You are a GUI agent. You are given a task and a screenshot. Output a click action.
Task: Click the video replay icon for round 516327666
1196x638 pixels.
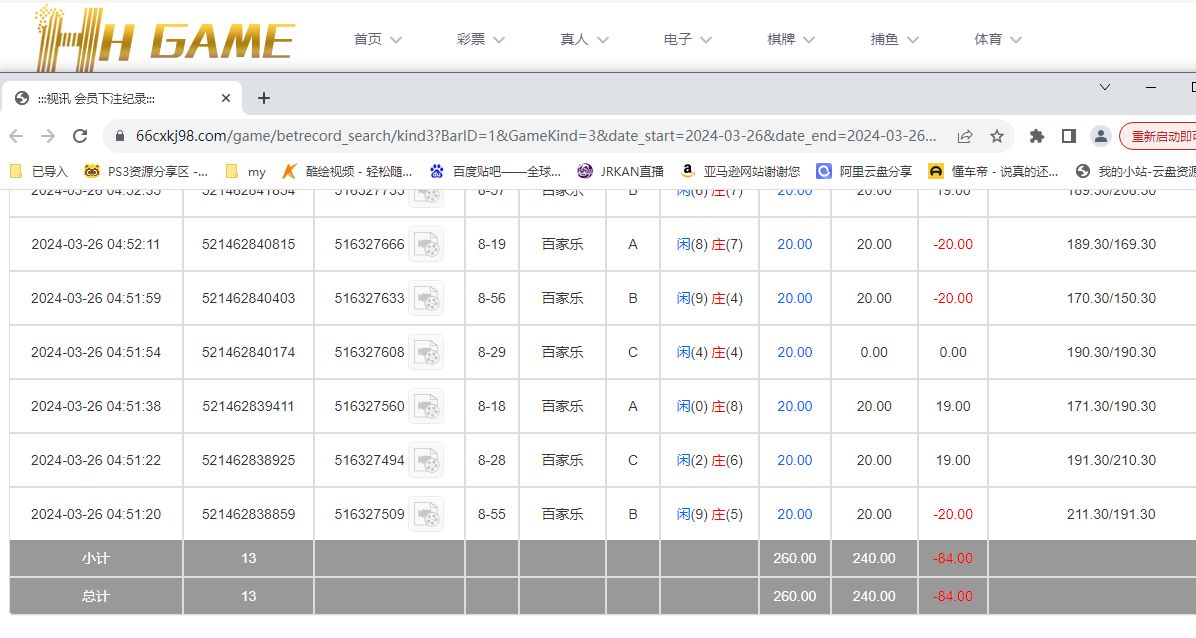click(426, 244)
